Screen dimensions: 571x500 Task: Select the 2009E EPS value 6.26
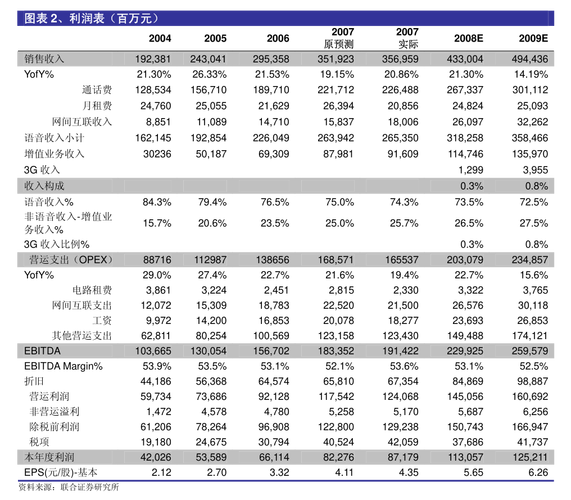(x=538, y=472)
